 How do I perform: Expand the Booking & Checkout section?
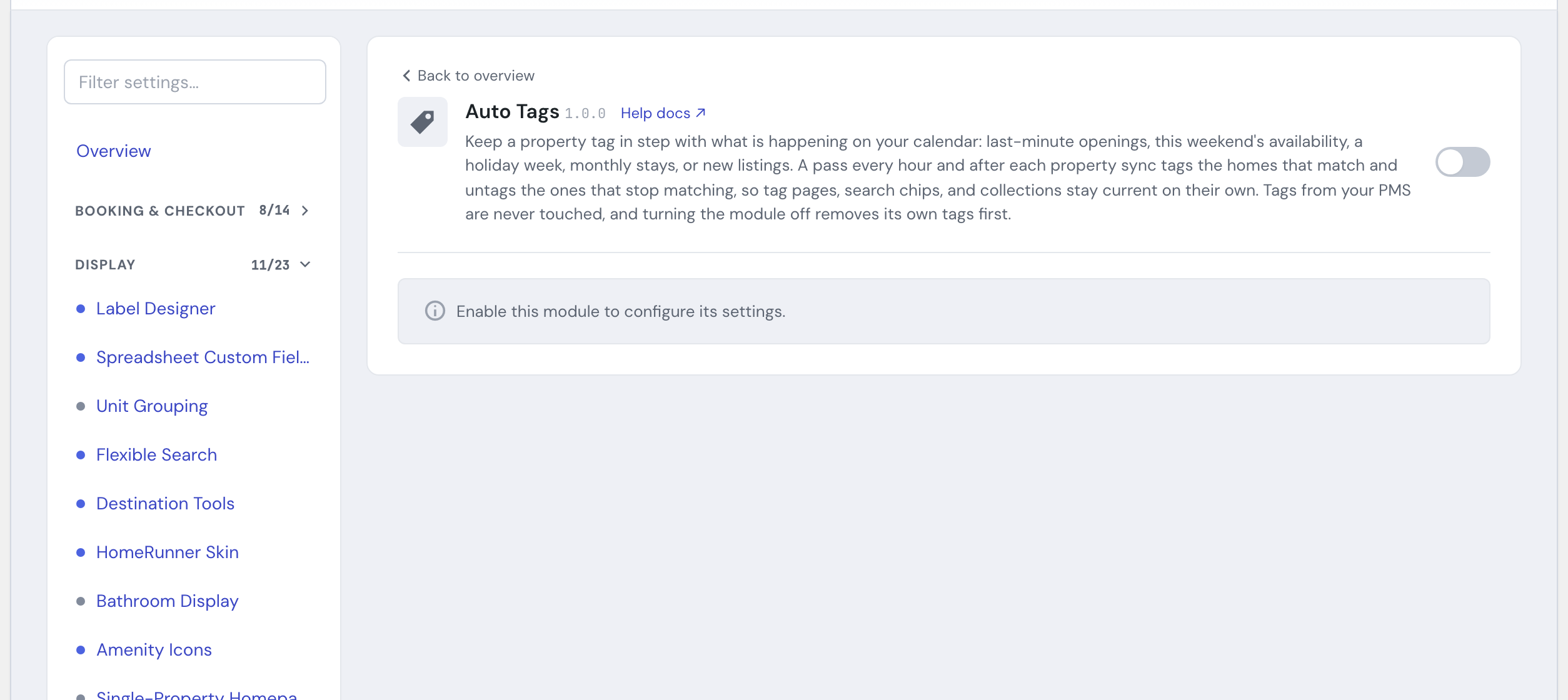point(193,211)
